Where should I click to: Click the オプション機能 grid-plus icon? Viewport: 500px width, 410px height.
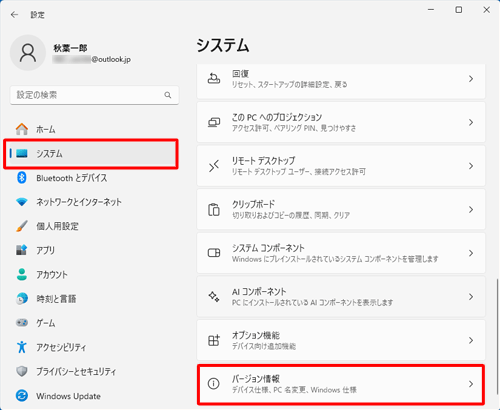(214, 340)
